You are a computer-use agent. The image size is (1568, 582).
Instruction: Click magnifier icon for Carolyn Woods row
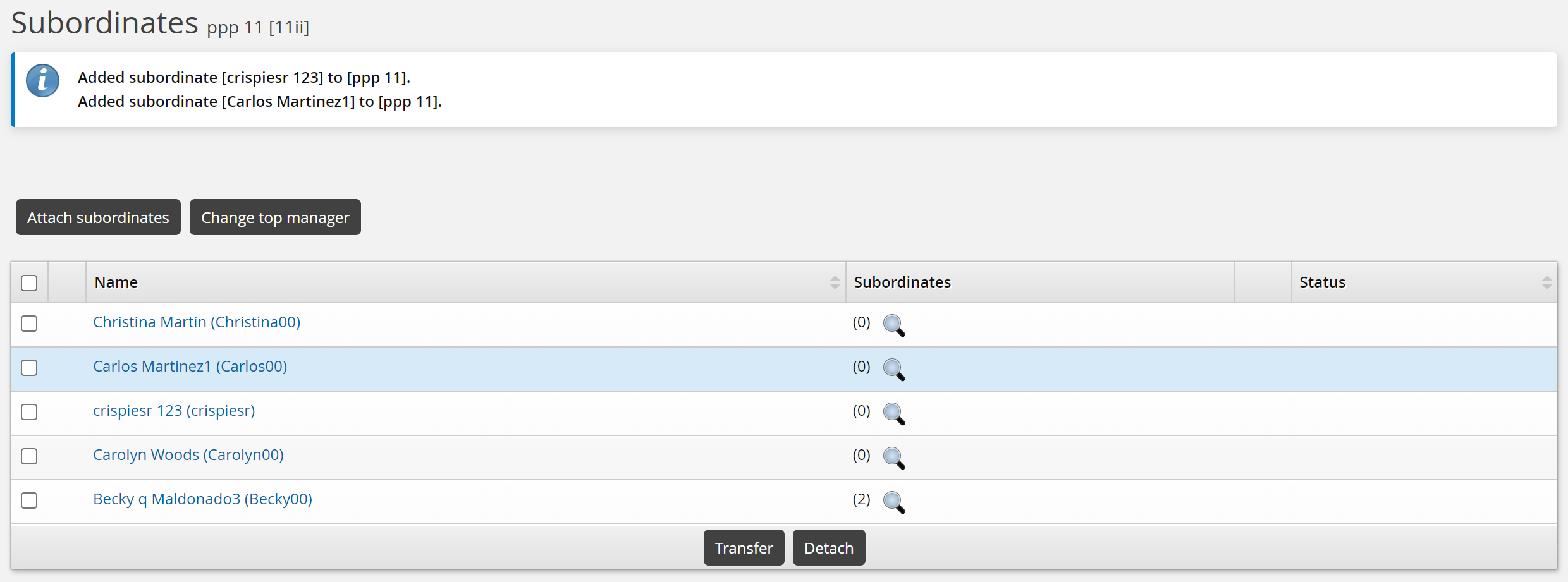893,458
